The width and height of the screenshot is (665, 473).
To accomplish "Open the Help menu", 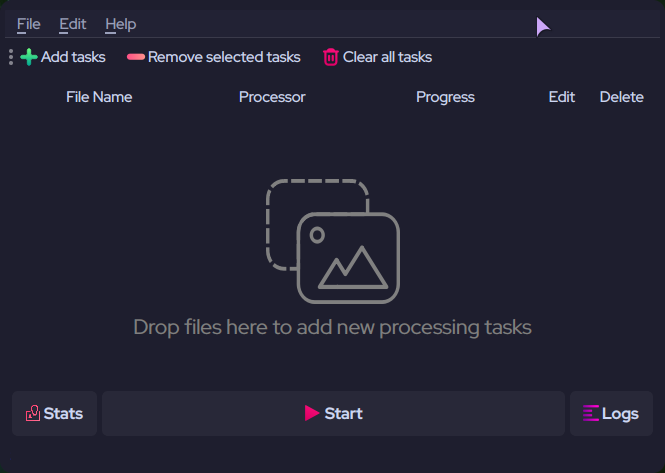I will click(x=121, y=24).
